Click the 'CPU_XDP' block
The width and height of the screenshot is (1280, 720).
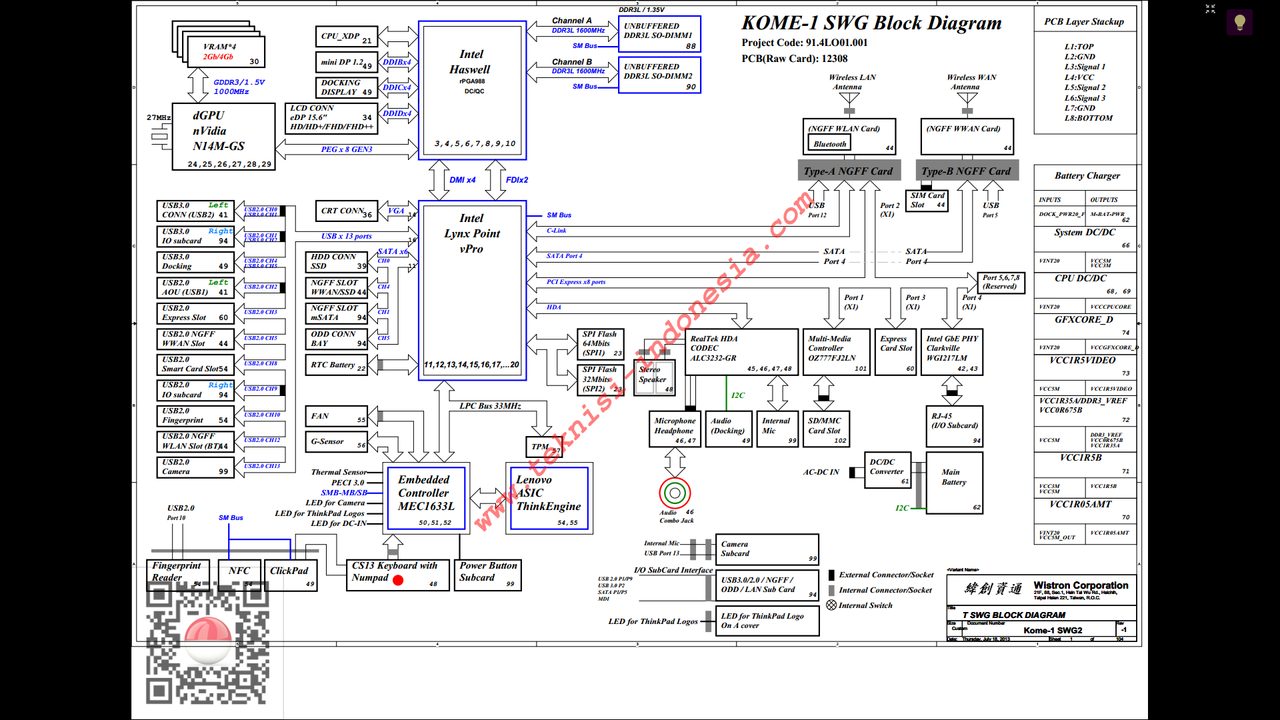[346, 37]
